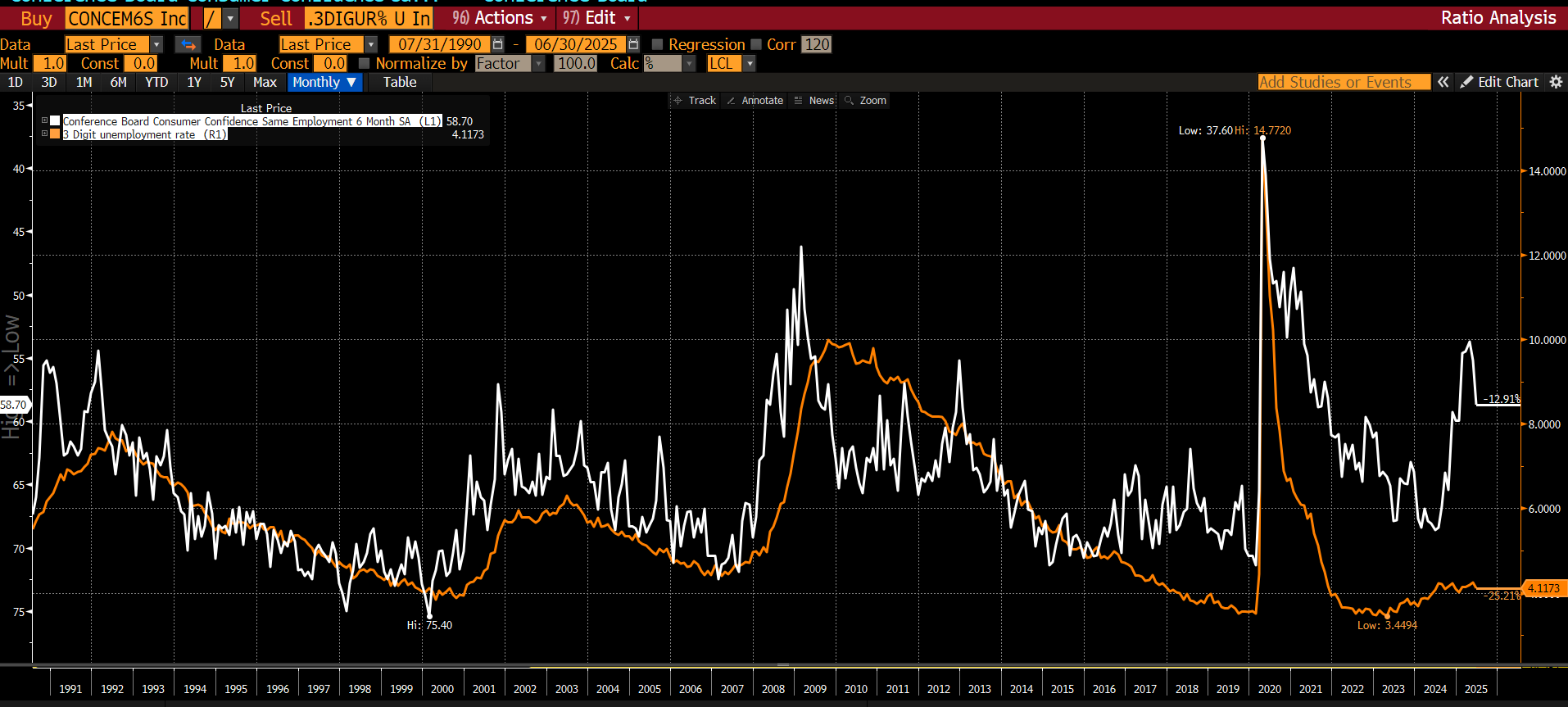The height and width of the screenshot is (707, 1568).
Task: Select the YTD time range
Action: click(x=156, y=82)
